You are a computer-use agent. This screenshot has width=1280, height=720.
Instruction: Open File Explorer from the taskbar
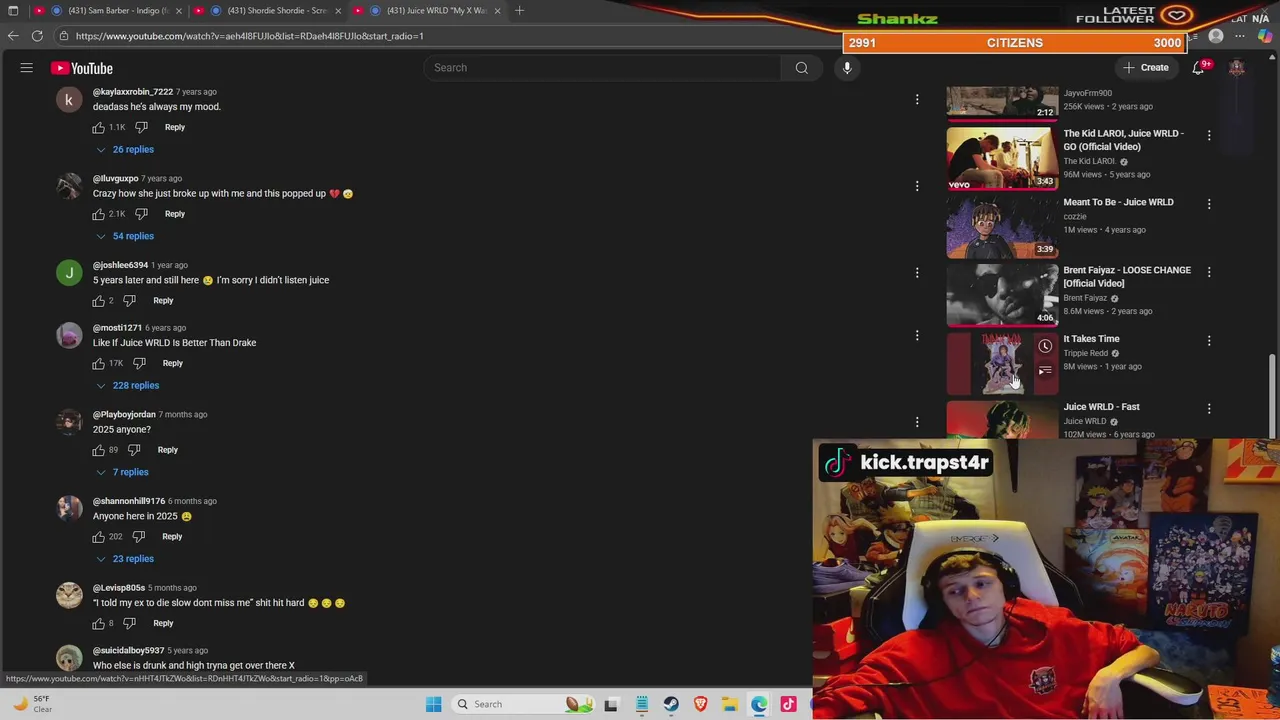(730, 704)
